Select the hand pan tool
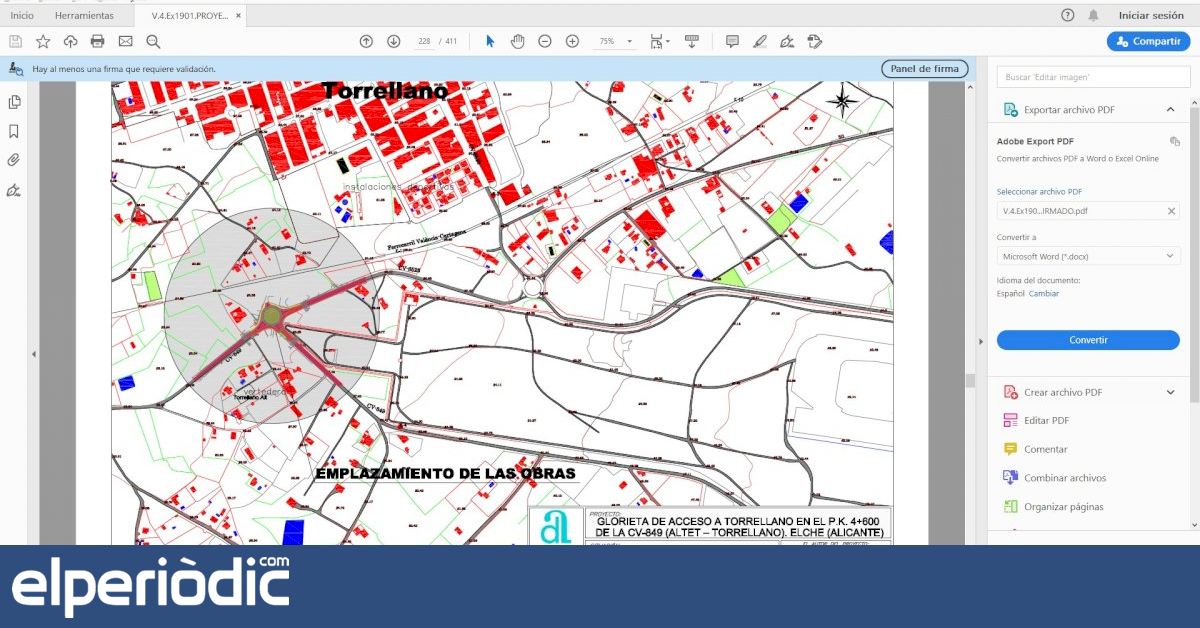The height and width of the screenshot is (628, 1200). point(517,41)
